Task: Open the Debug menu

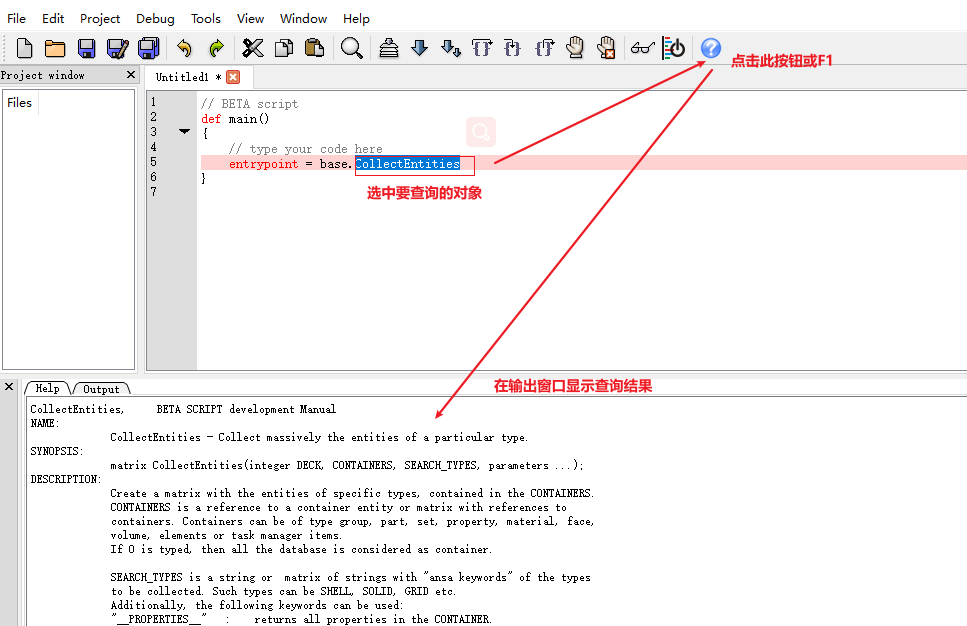Action: pyautogui.click(x=155, y=18)
